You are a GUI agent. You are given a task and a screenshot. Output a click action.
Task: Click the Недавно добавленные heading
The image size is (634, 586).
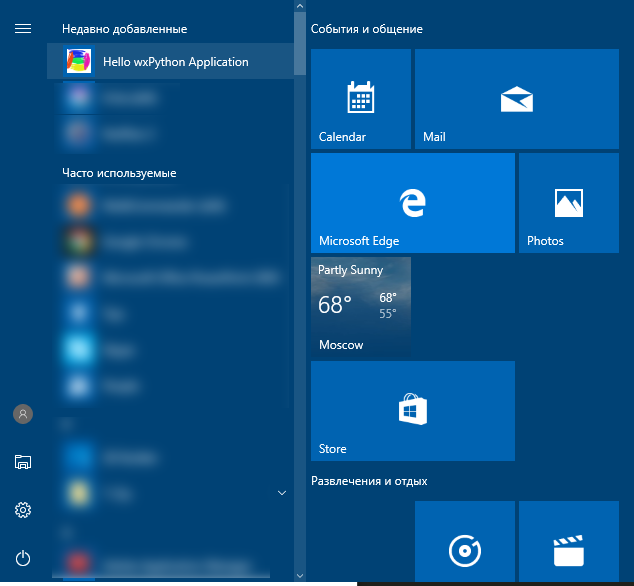pos(125,29)
